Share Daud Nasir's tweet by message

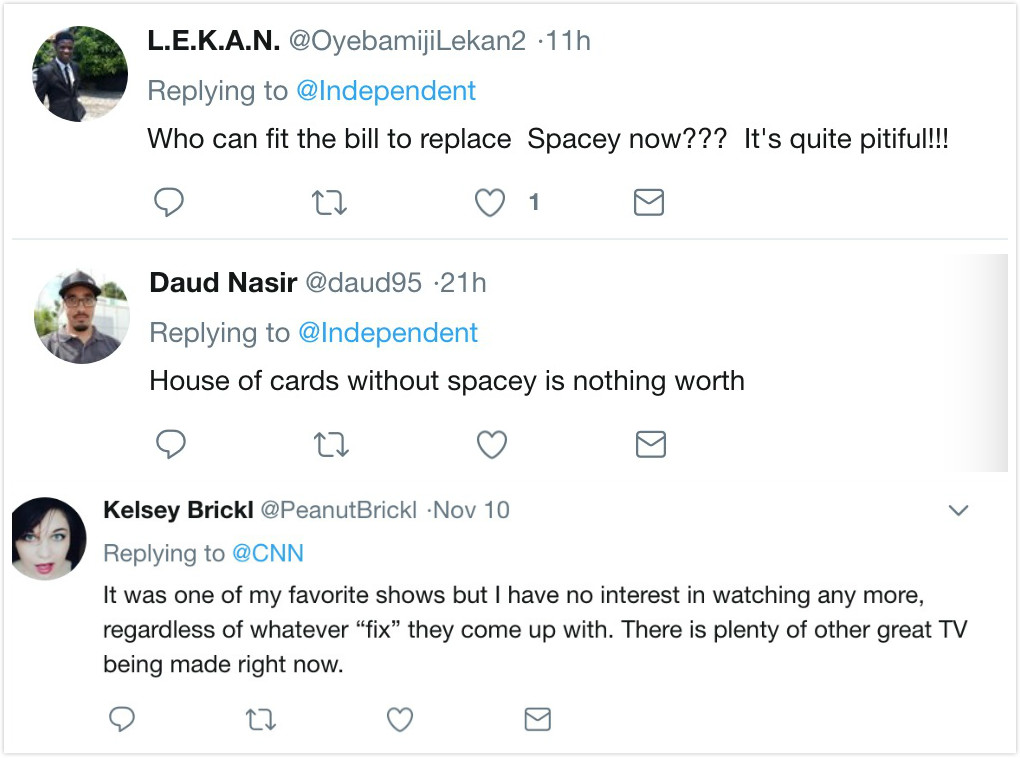651,444
